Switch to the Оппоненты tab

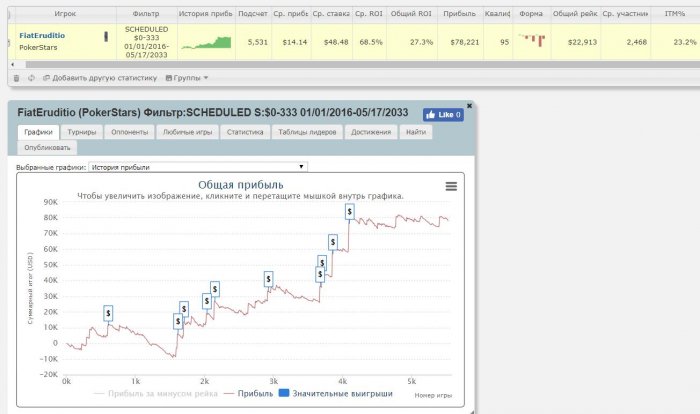point(129,132)
